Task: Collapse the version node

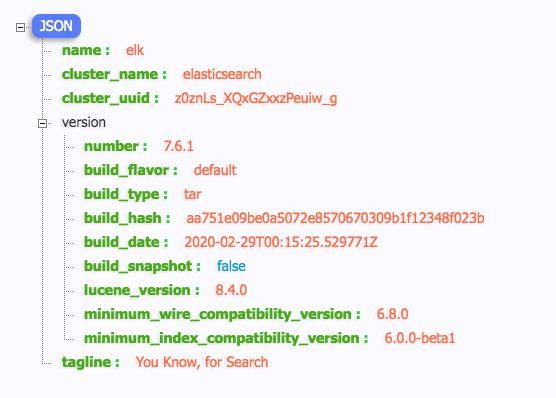Action: (43, 123)
